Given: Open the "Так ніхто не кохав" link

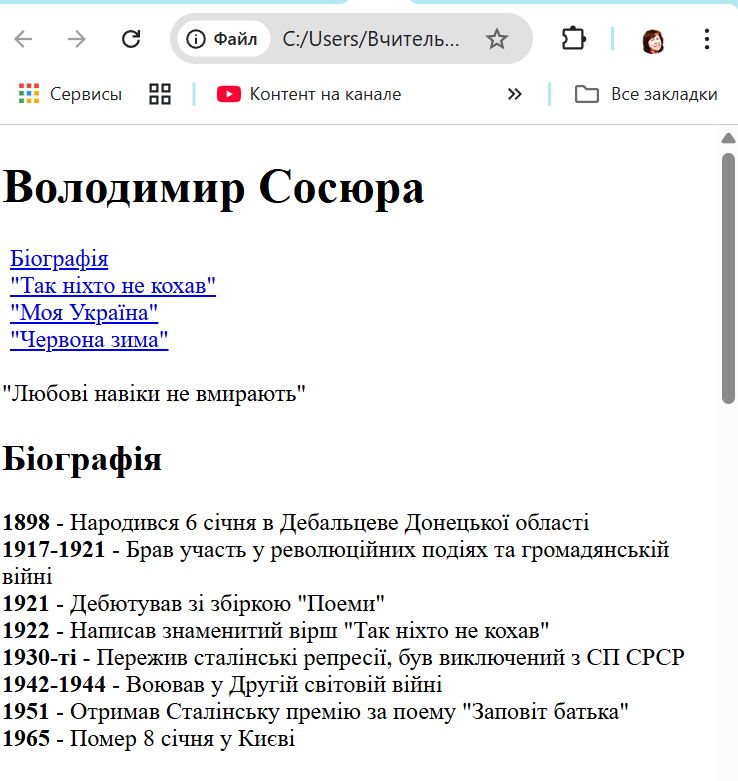Looking at the screenshot, I should (x=113, y=286).
